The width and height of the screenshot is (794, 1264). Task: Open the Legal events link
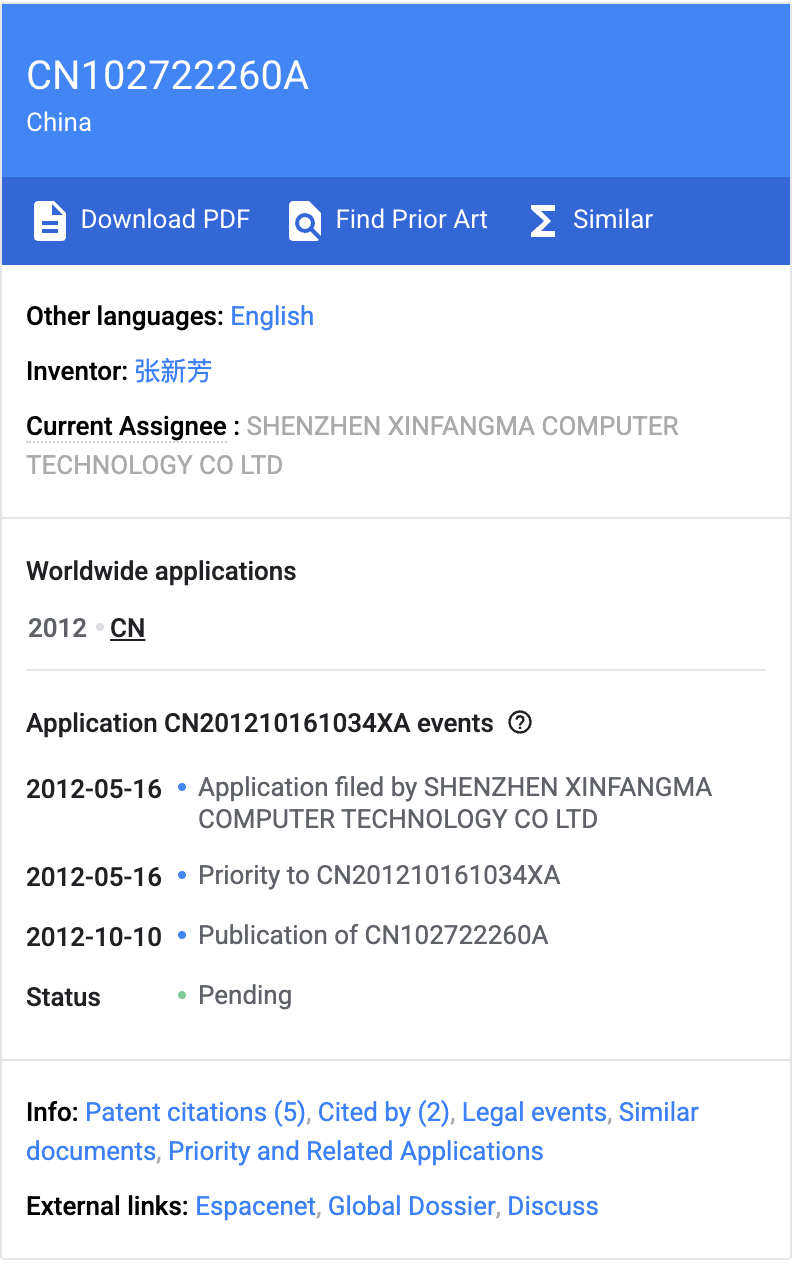click(x=534, y=1112)
